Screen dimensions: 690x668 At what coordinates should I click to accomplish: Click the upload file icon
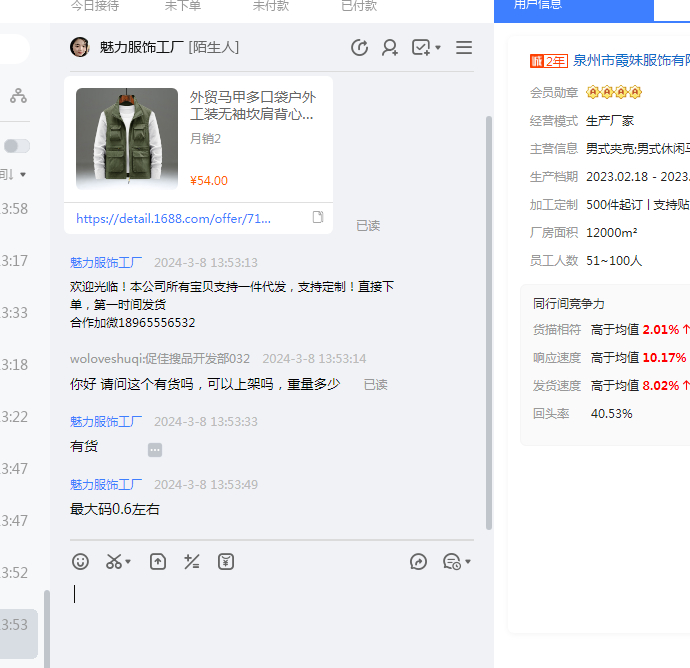pos(158,562)
